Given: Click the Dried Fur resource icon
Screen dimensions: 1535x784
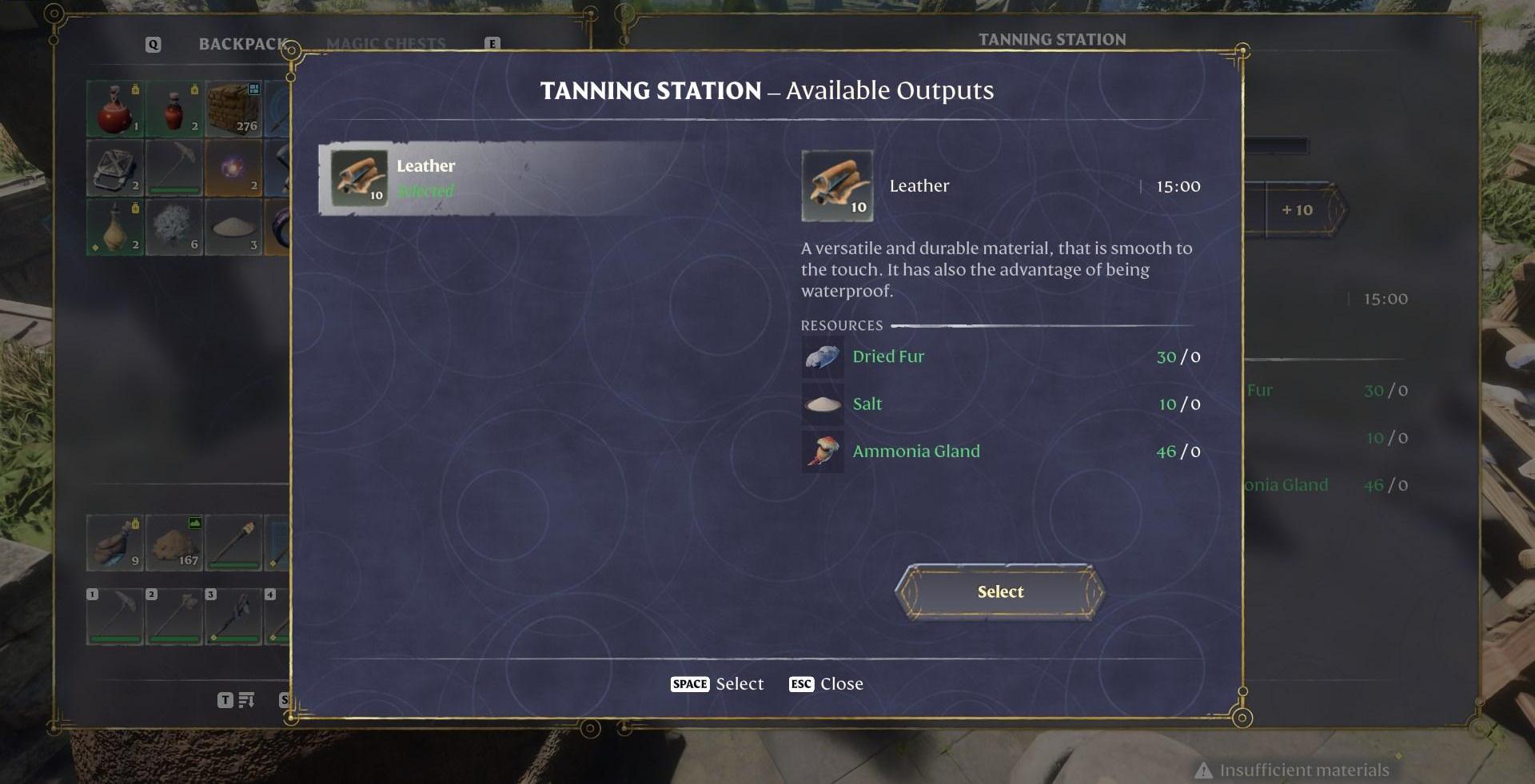Looking at the screenshot, I should pyautogui.click(x=823, y=356).
